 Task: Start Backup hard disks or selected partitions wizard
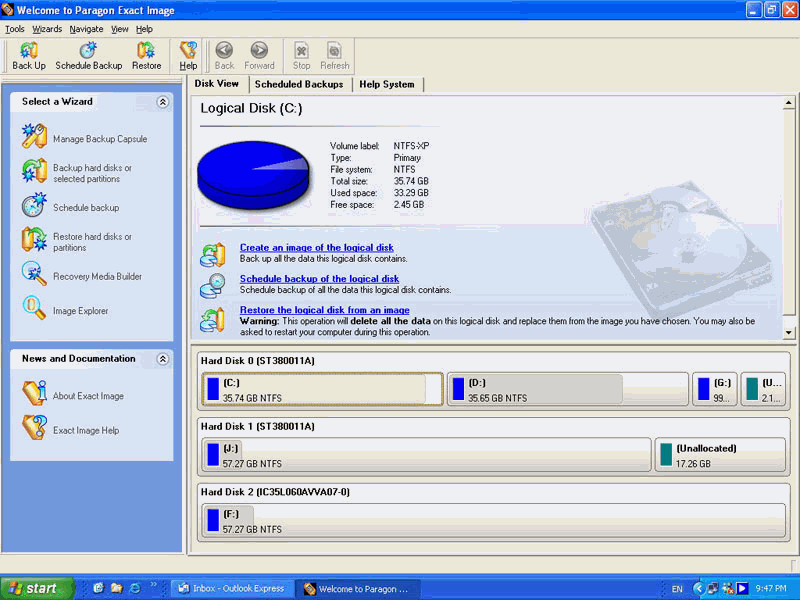(x=77, y=172)
